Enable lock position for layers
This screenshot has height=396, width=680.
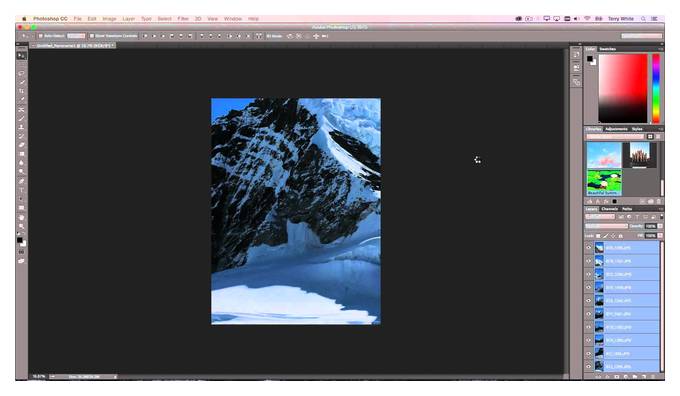(x=613, y=236)
